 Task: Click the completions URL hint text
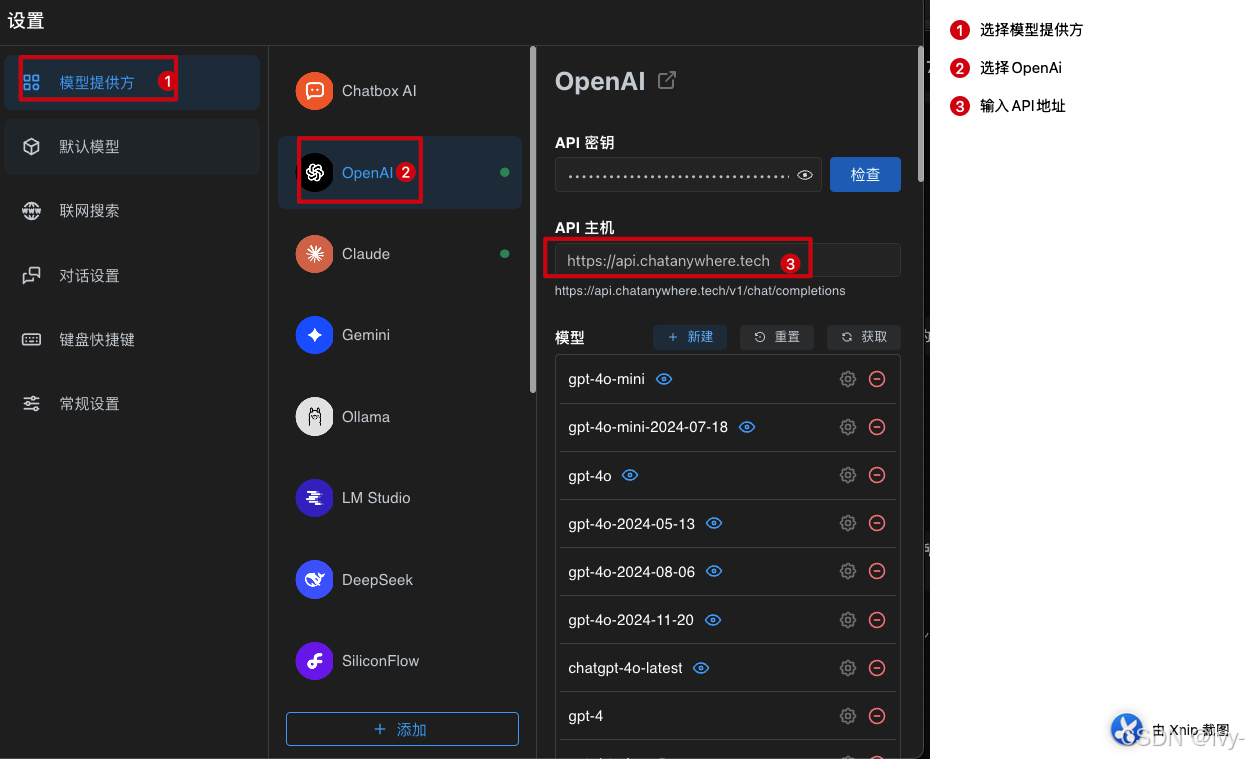tap(700, 291)
